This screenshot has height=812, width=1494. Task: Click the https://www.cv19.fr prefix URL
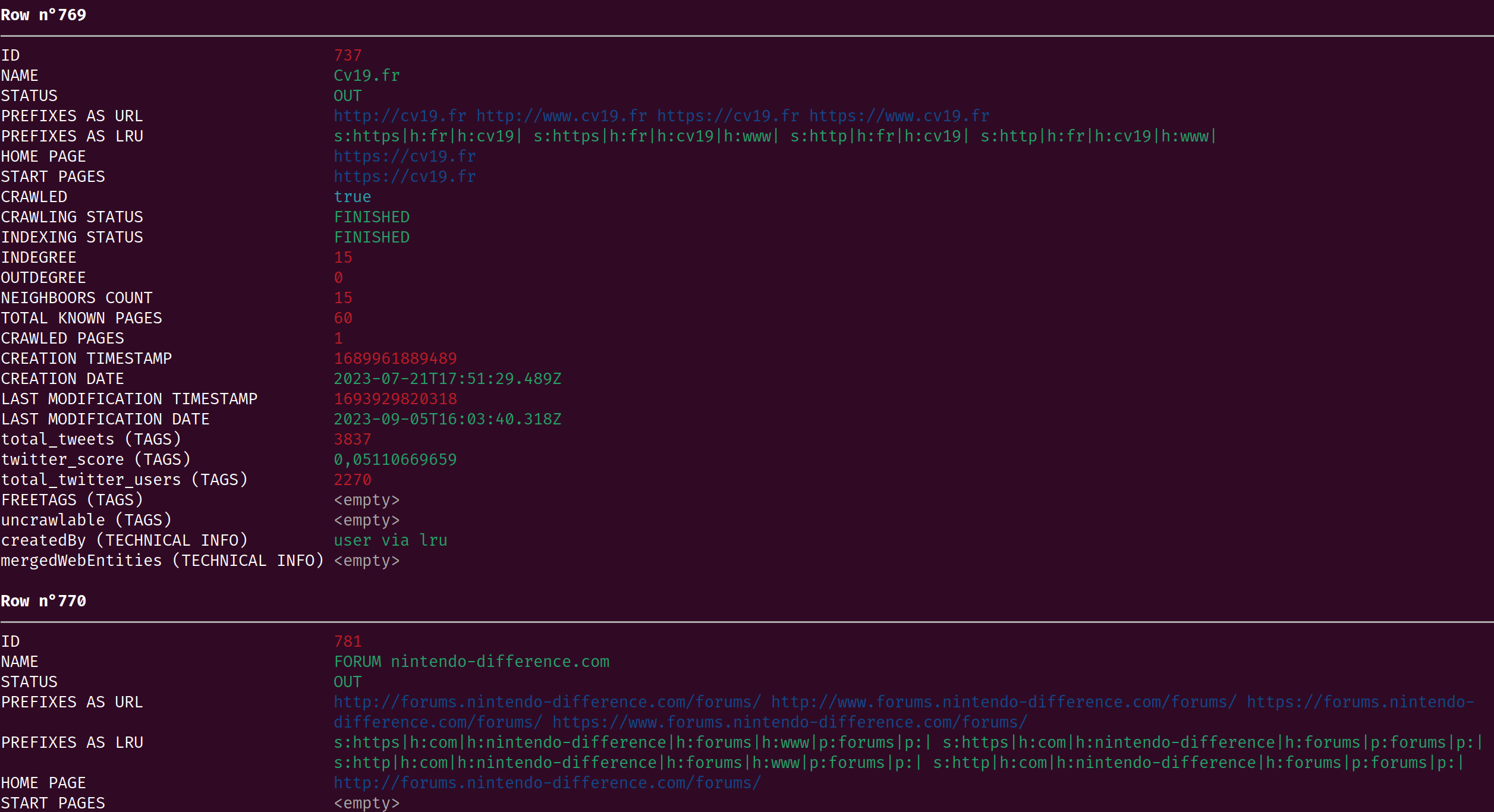point(899,116)
